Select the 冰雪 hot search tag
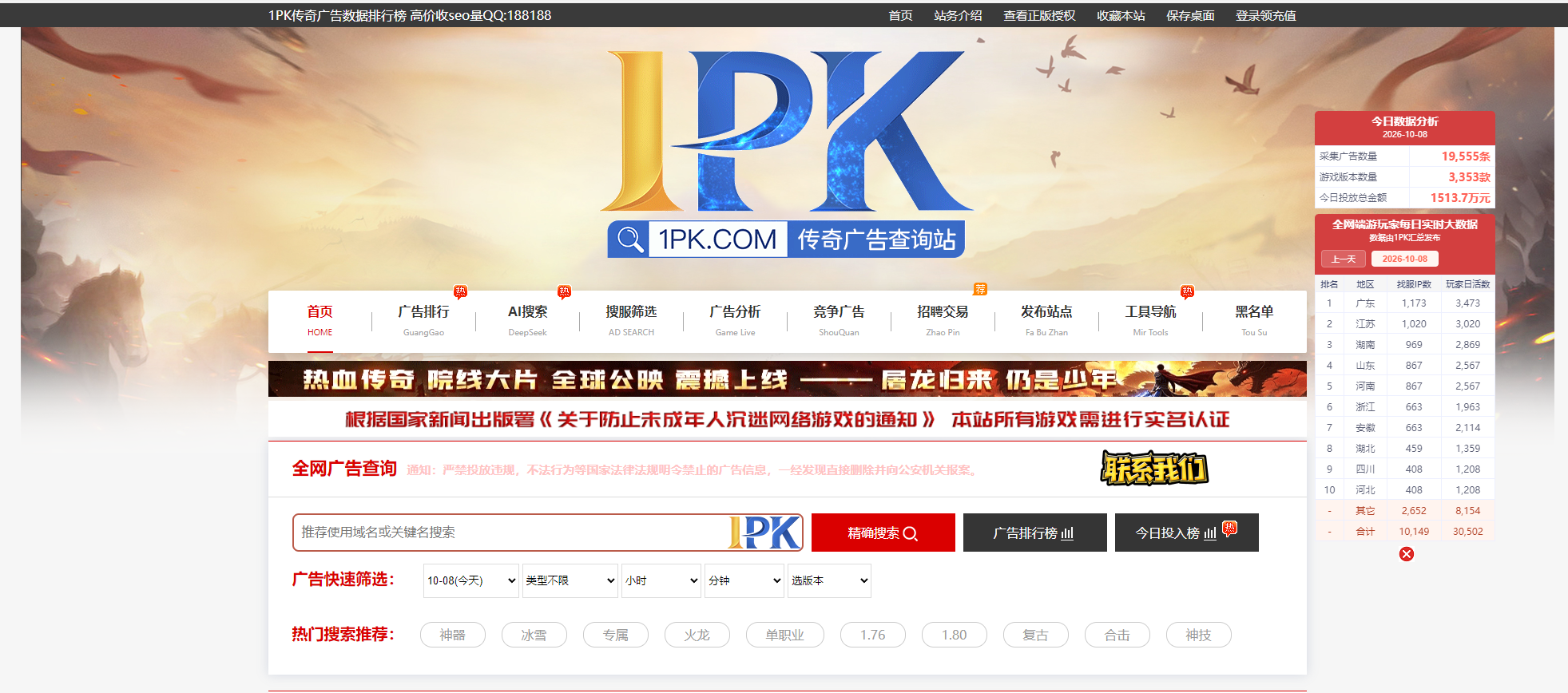This screenshot has width=1568, height=693. click(x=534, y=635)
